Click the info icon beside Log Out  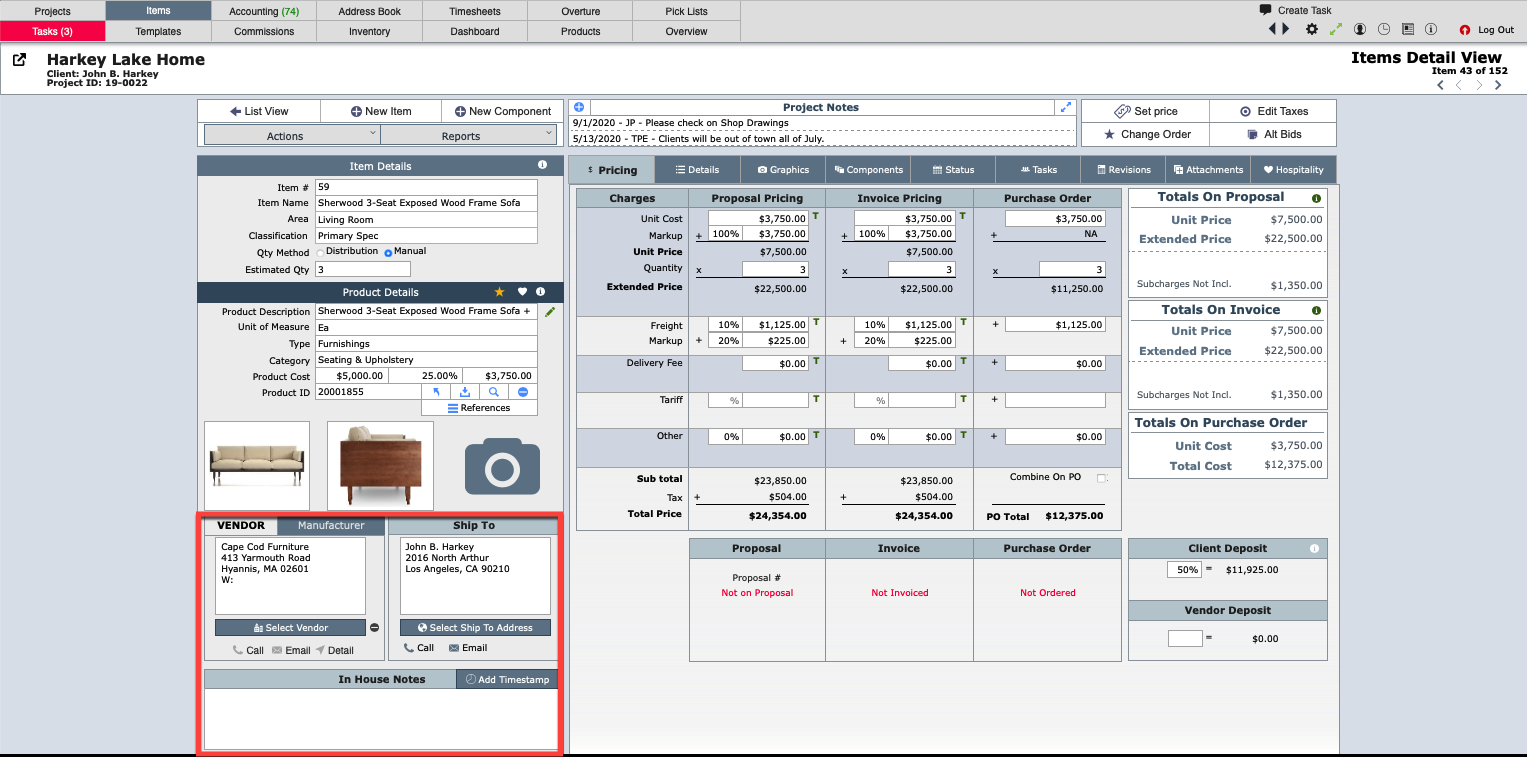pyautogui.click(x=1431, y=30)
